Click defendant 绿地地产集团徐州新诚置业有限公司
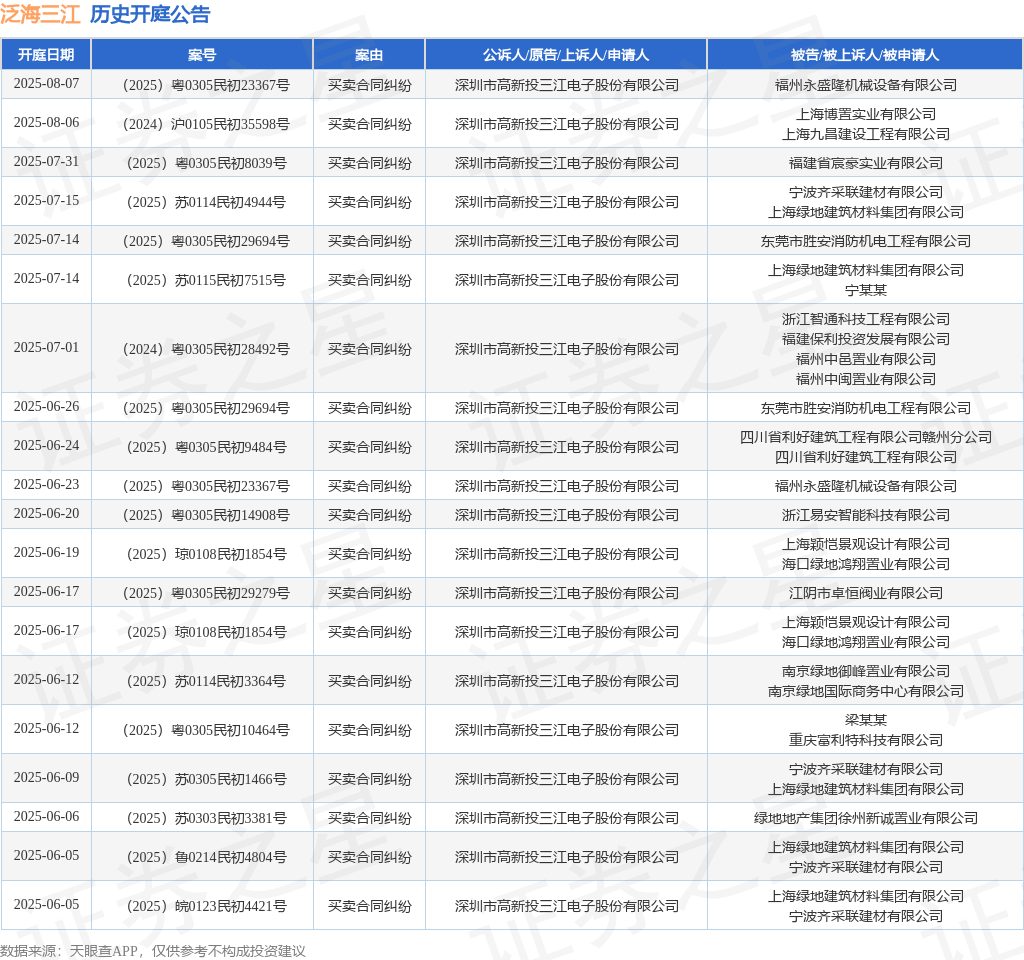 click(x=866, y=818)
